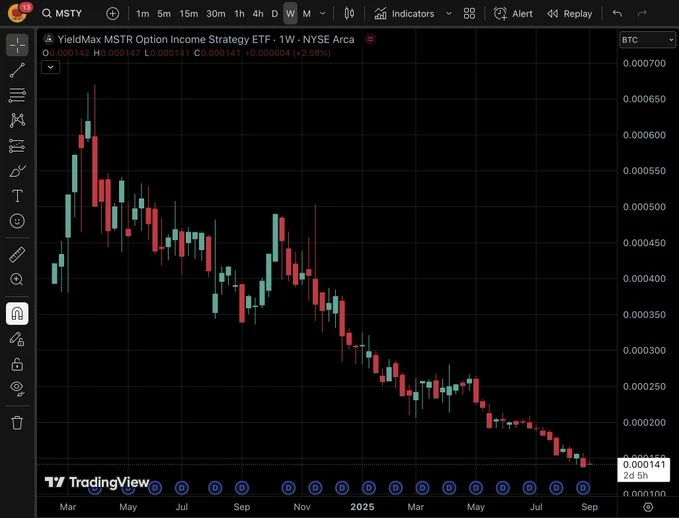Start bar Replay mode

coord(569,14)
